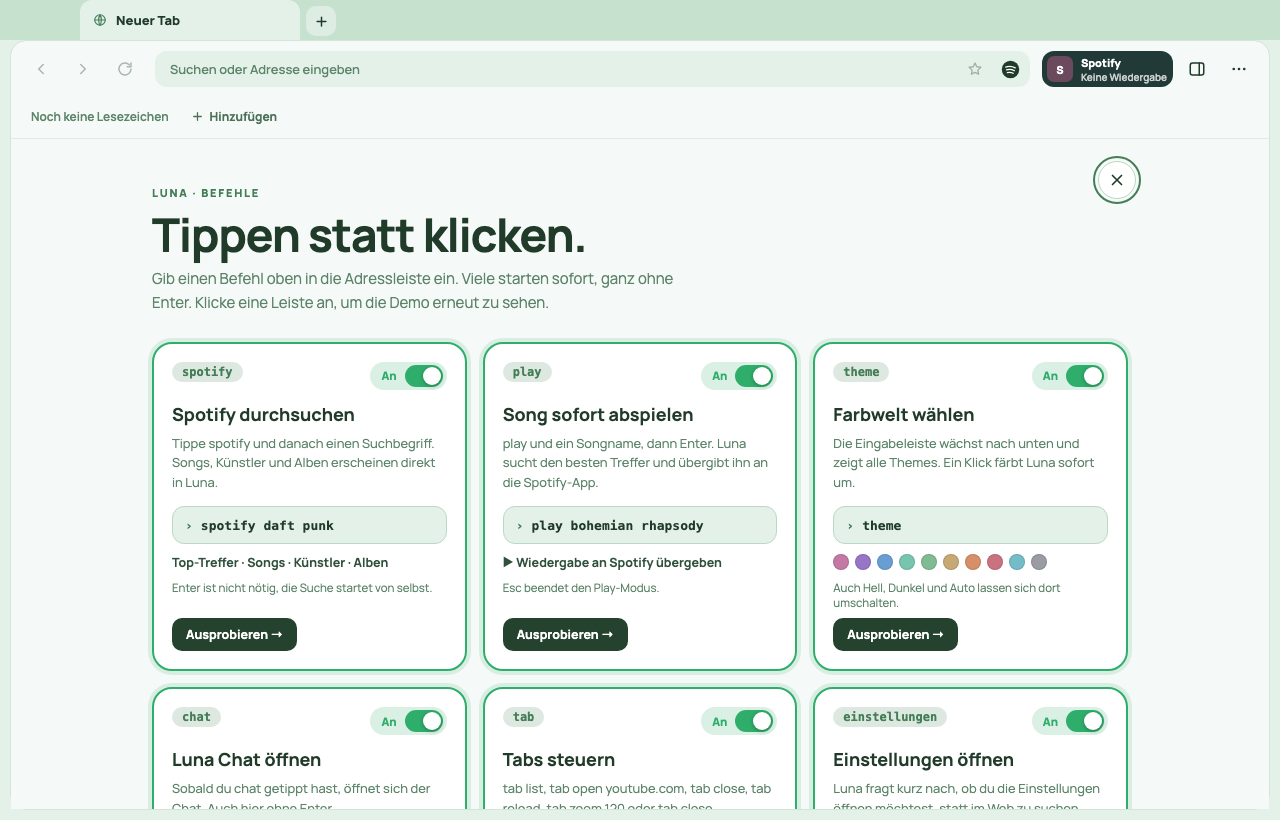This screenshot has height=820, width=1280.
Task: Click the 'spotify' command tag
Action: 207,372
